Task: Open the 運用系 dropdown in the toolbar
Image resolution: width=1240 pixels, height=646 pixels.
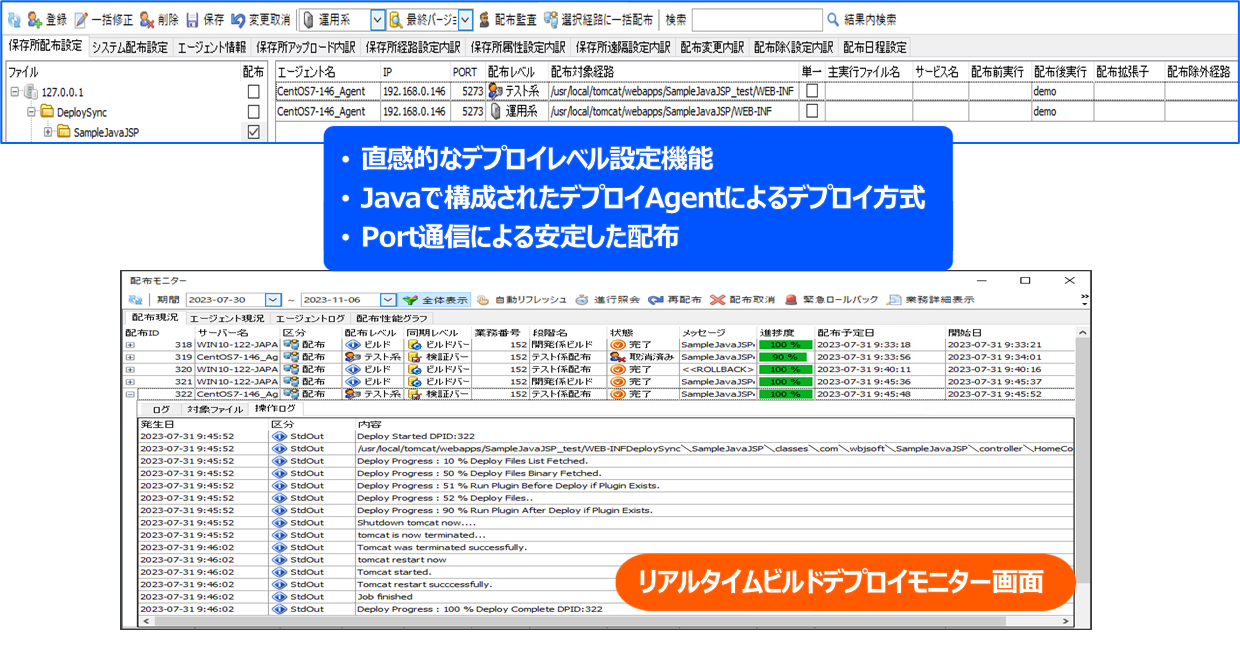Action: [377, 19]
